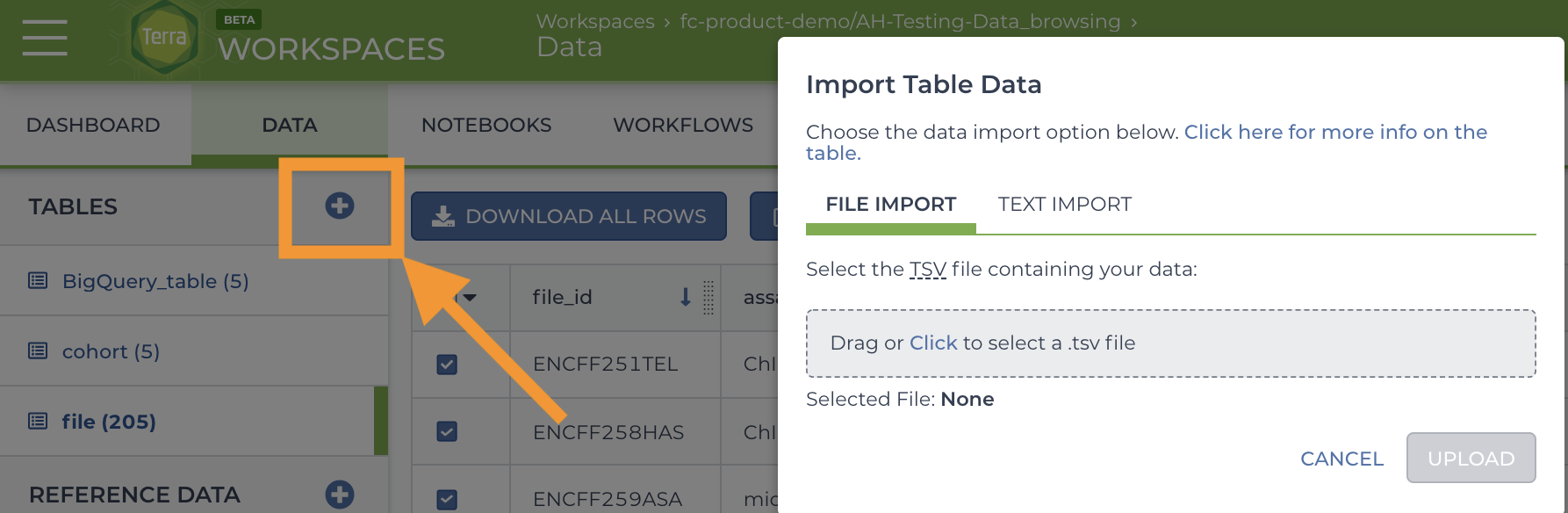Open the more info on the table link
Image resolution: width=1568 pixels, height=513 pixels.
tap(1147, 142)
